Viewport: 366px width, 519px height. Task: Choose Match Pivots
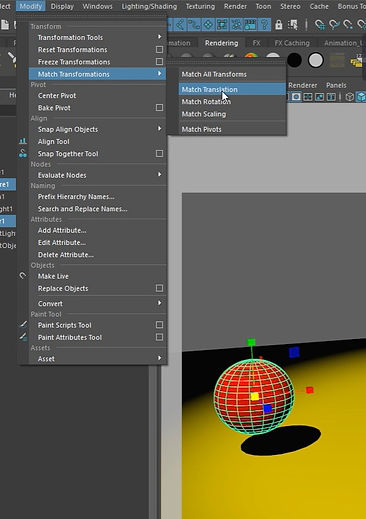pyautogui.click(x=232, y=129)
